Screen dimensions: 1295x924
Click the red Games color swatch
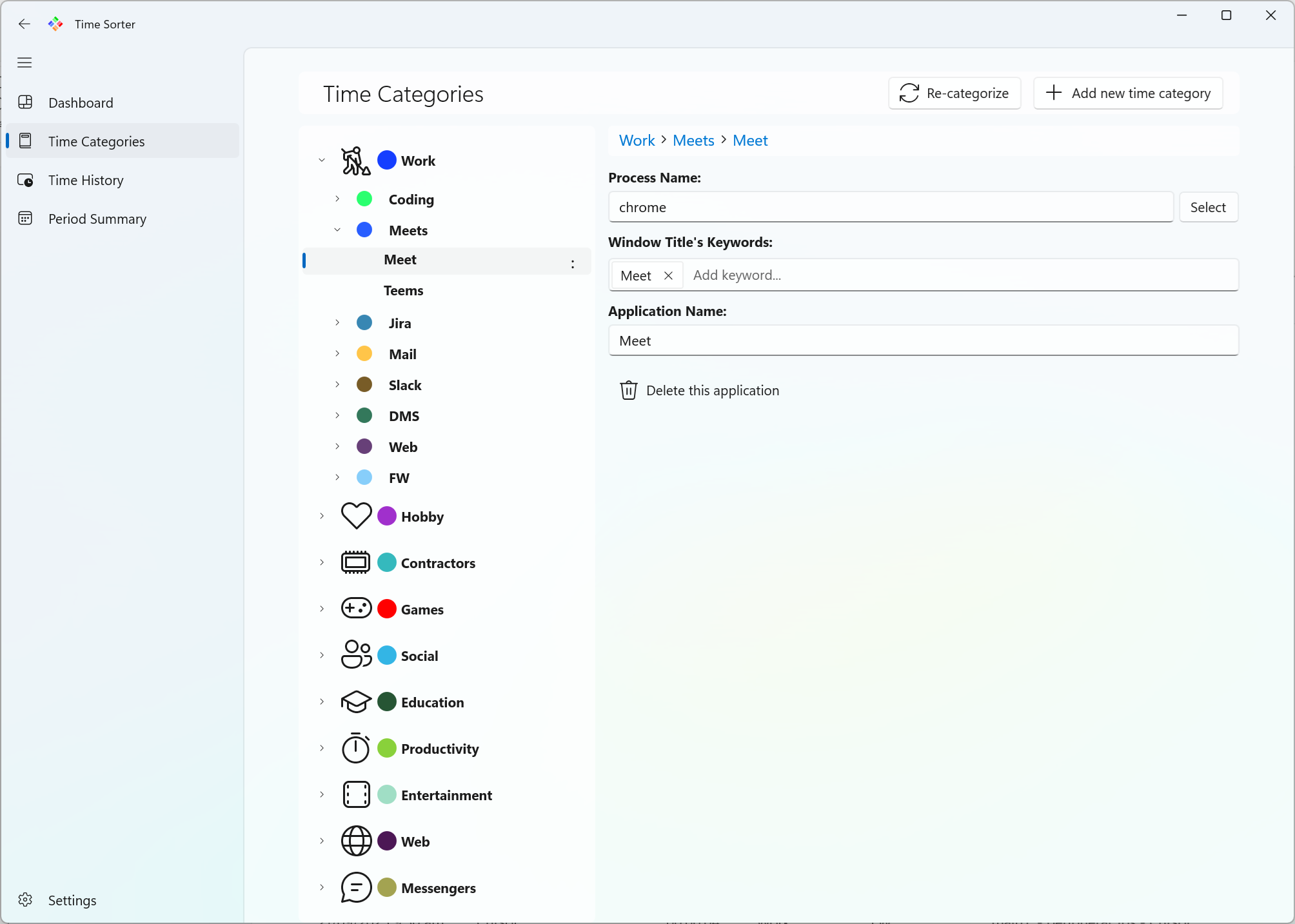[x=386, y=609]
